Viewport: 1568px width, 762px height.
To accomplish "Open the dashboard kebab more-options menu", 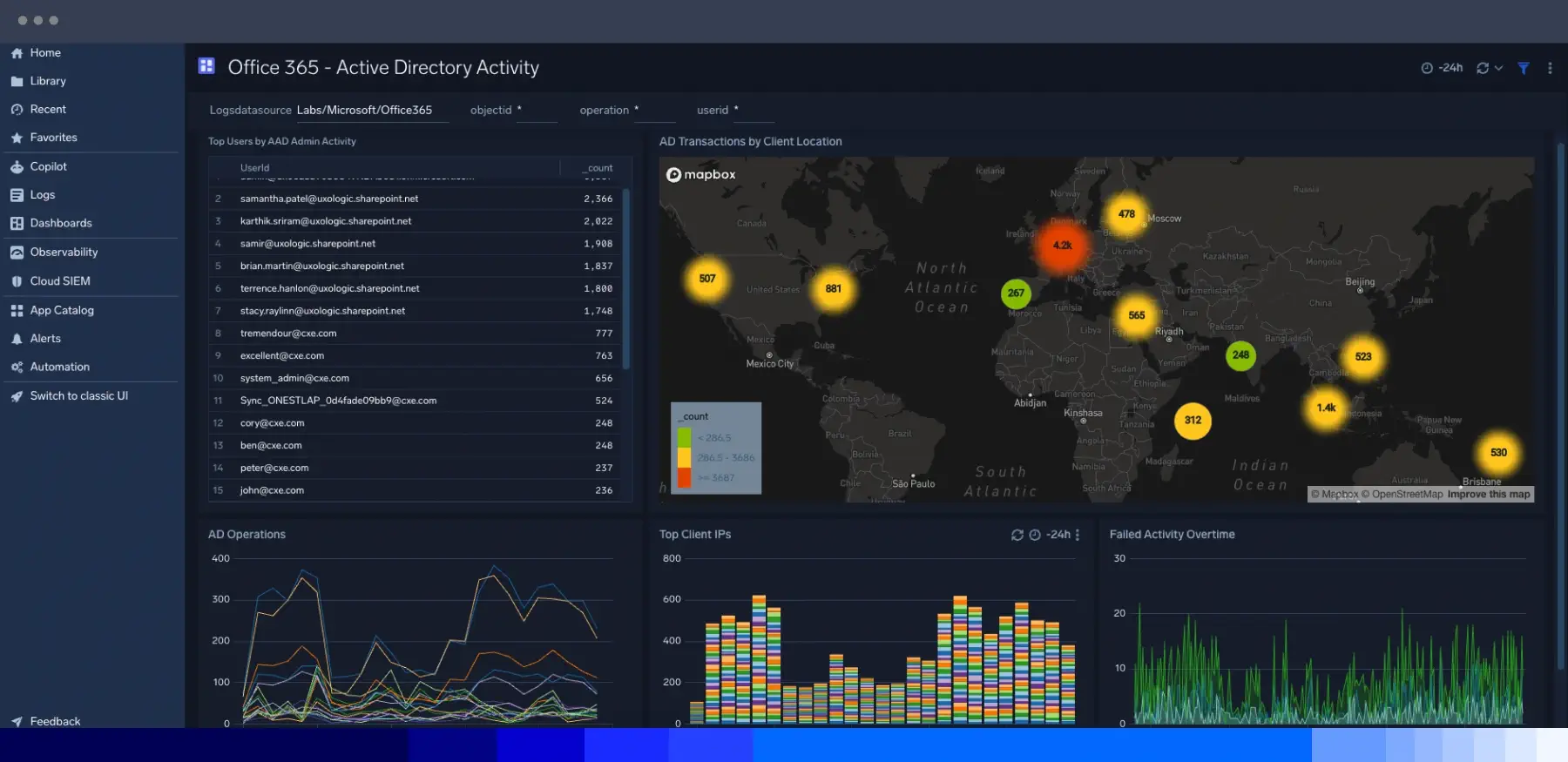I will (1550, 68).
